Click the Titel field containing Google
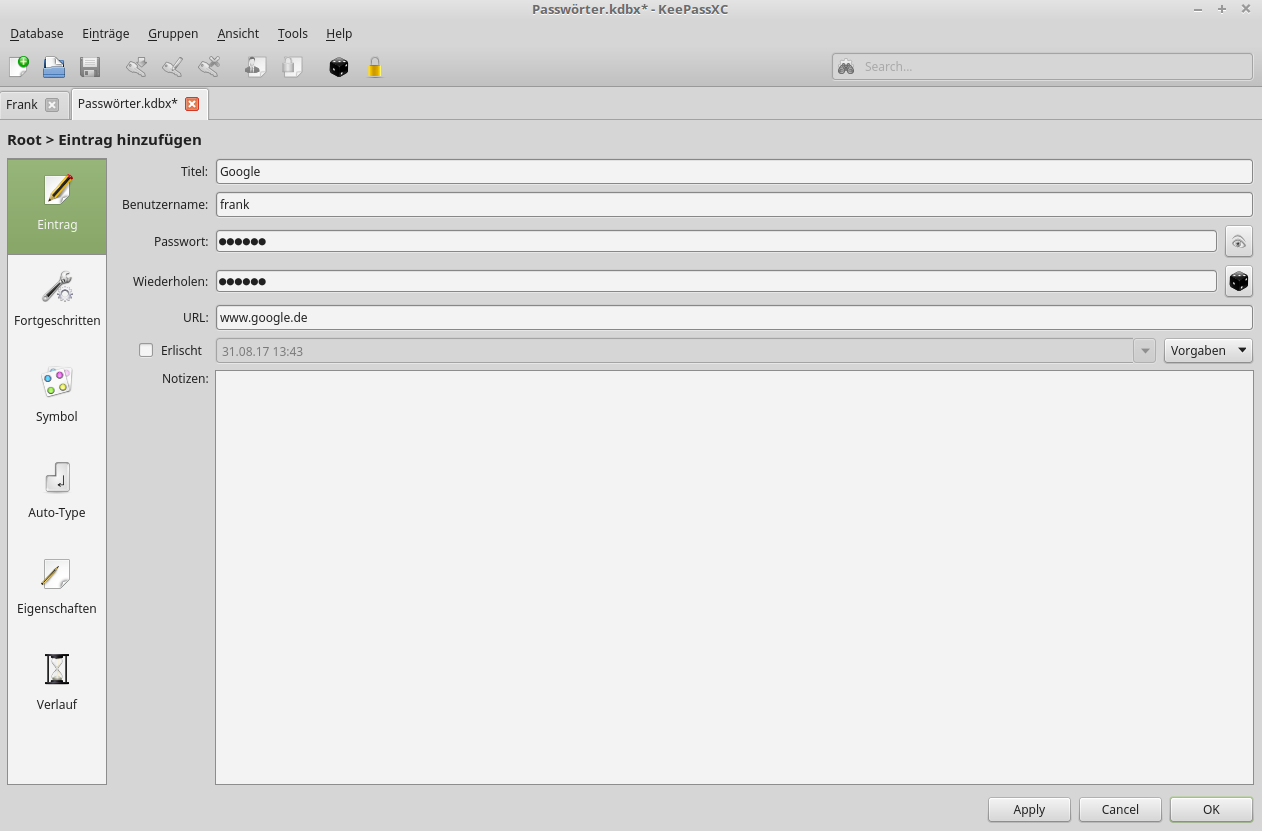The image size is (1262, 831). click(x=734, y=172)
